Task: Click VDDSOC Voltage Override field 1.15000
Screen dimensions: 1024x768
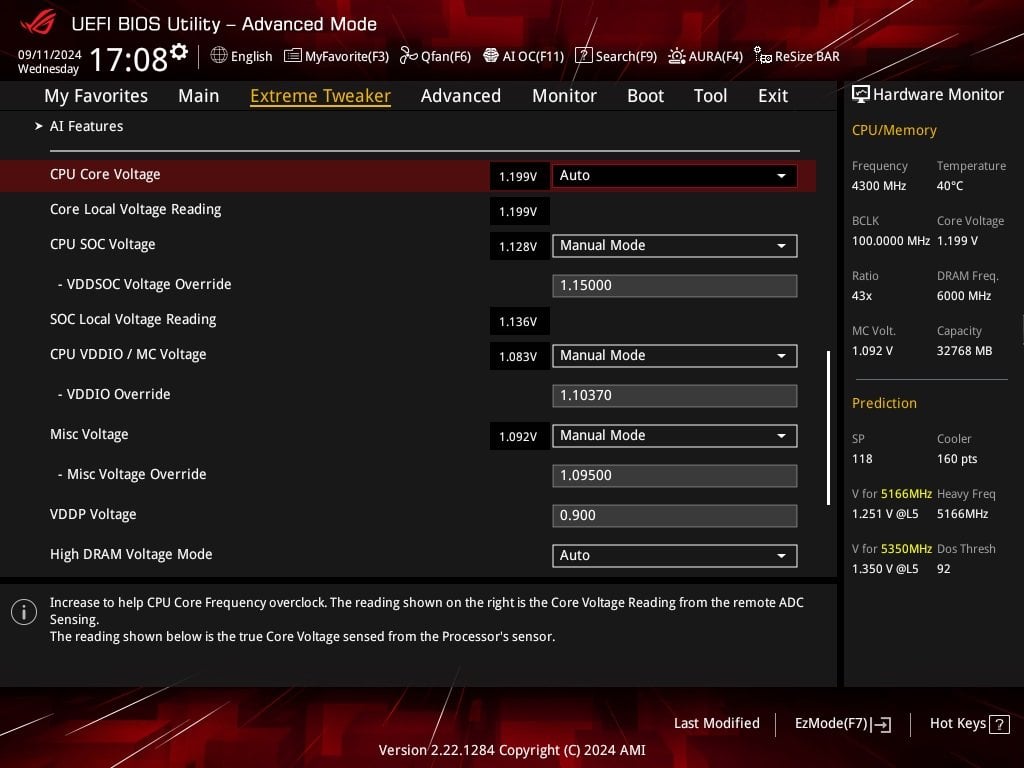Action: pyautogui.click(x=675, y=286)
